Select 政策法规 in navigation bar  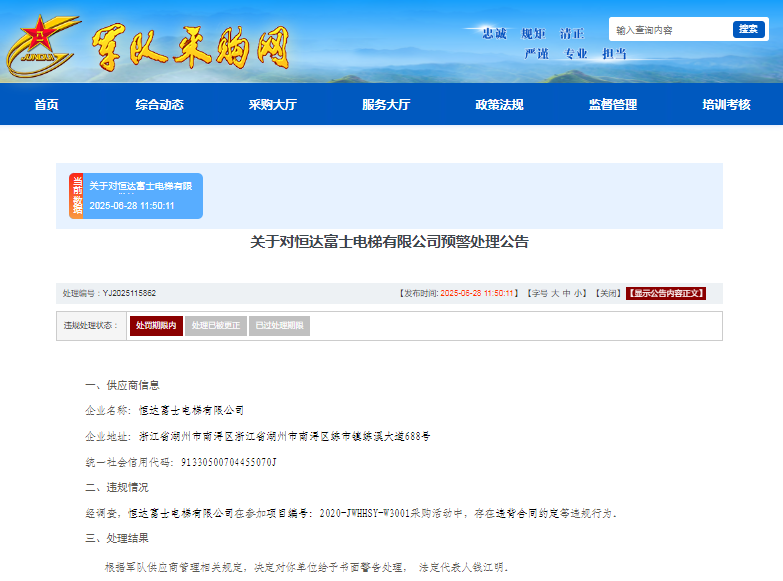tap(499, 104)
